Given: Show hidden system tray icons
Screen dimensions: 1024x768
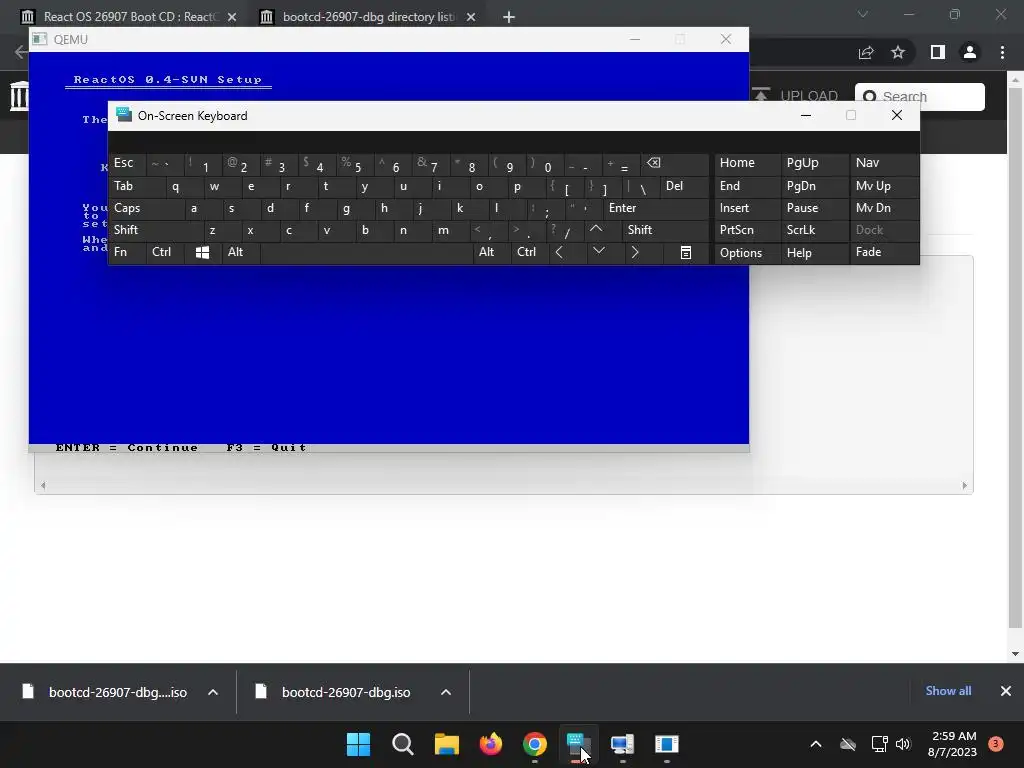Looking at the screenshot, I should coord(816,744).
